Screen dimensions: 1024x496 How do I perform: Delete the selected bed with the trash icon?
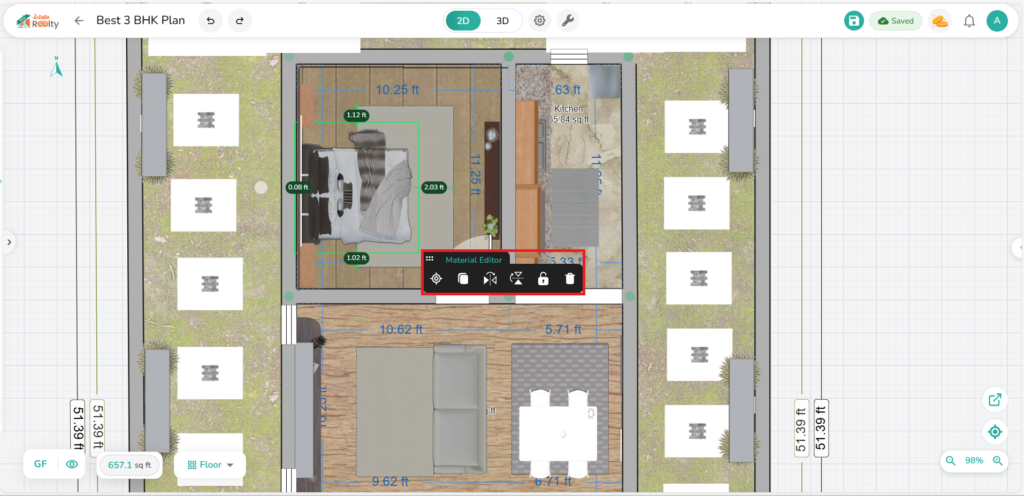pos(569,279)
